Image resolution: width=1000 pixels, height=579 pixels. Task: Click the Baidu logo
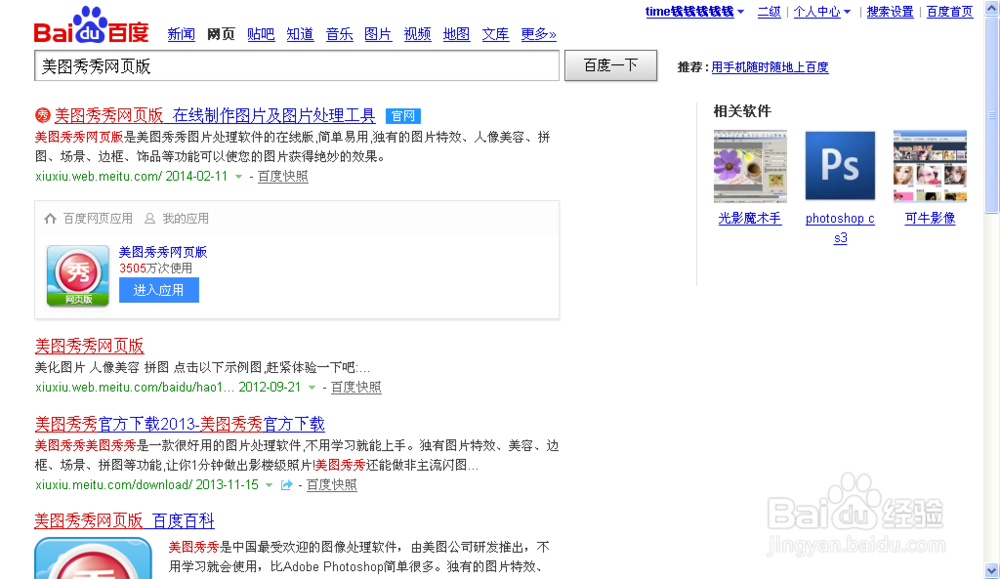[91, 26]
